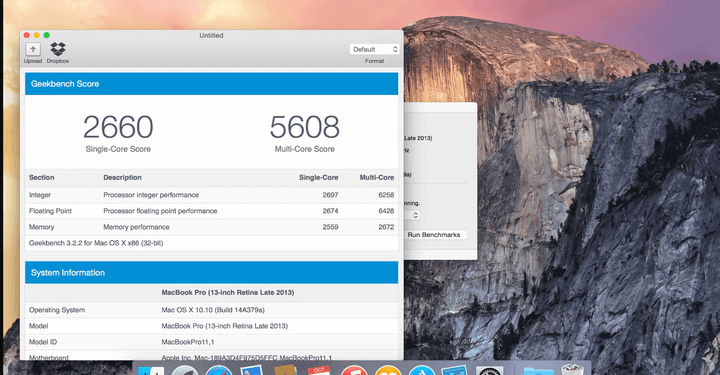Click Run Benchmarks in background window
Image resolution: width=720 pixels, height=375 pixels.
click(434, 235)
